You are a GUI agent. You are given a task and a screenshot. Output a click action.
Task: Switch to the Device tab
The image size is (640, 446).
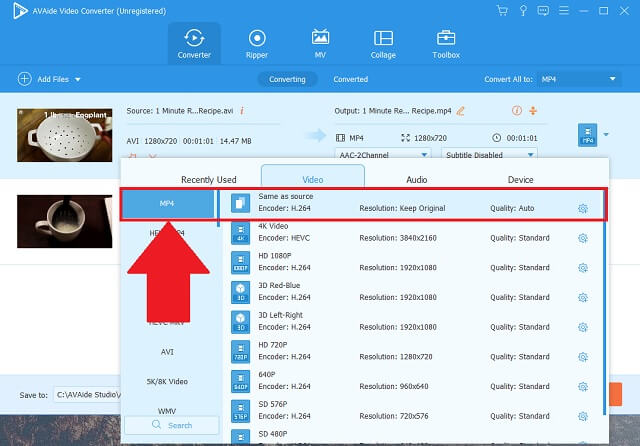pos(520,180)
